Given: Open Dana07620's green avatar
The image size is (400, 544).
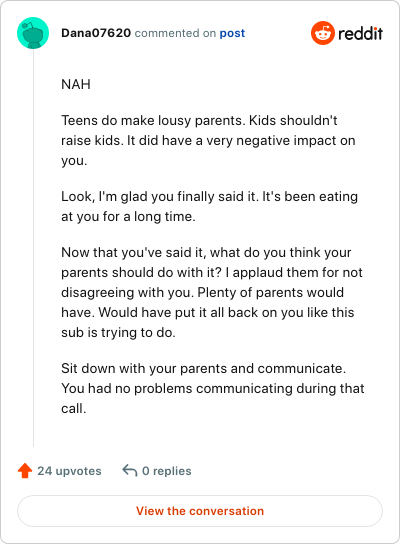Looking at the screenshot, I should click(x=33, y=33).
